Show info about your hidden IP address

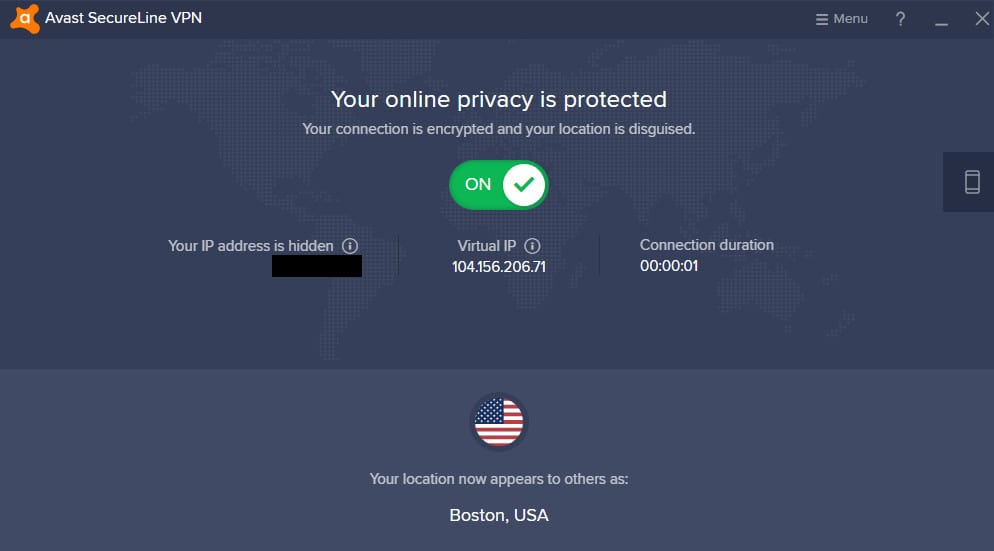click(350, 246)
